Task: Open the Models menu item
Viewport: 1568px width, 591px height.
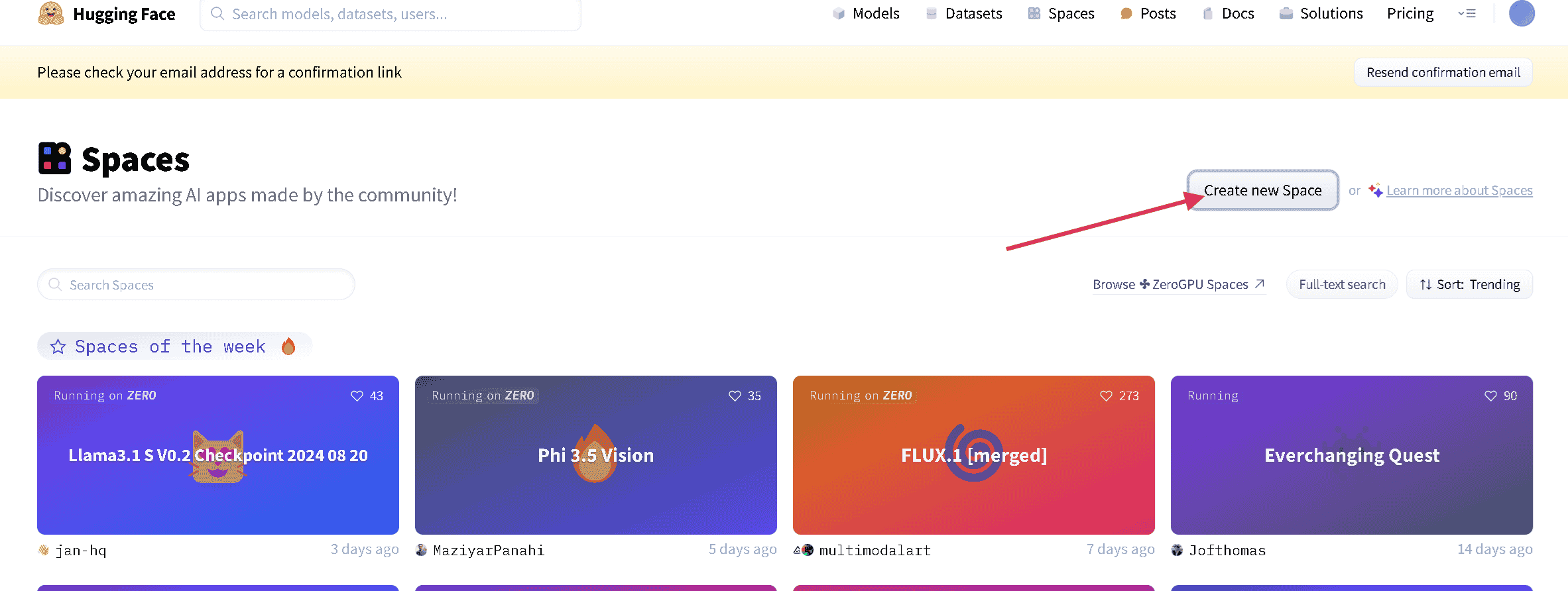Action: click(866, 13)
